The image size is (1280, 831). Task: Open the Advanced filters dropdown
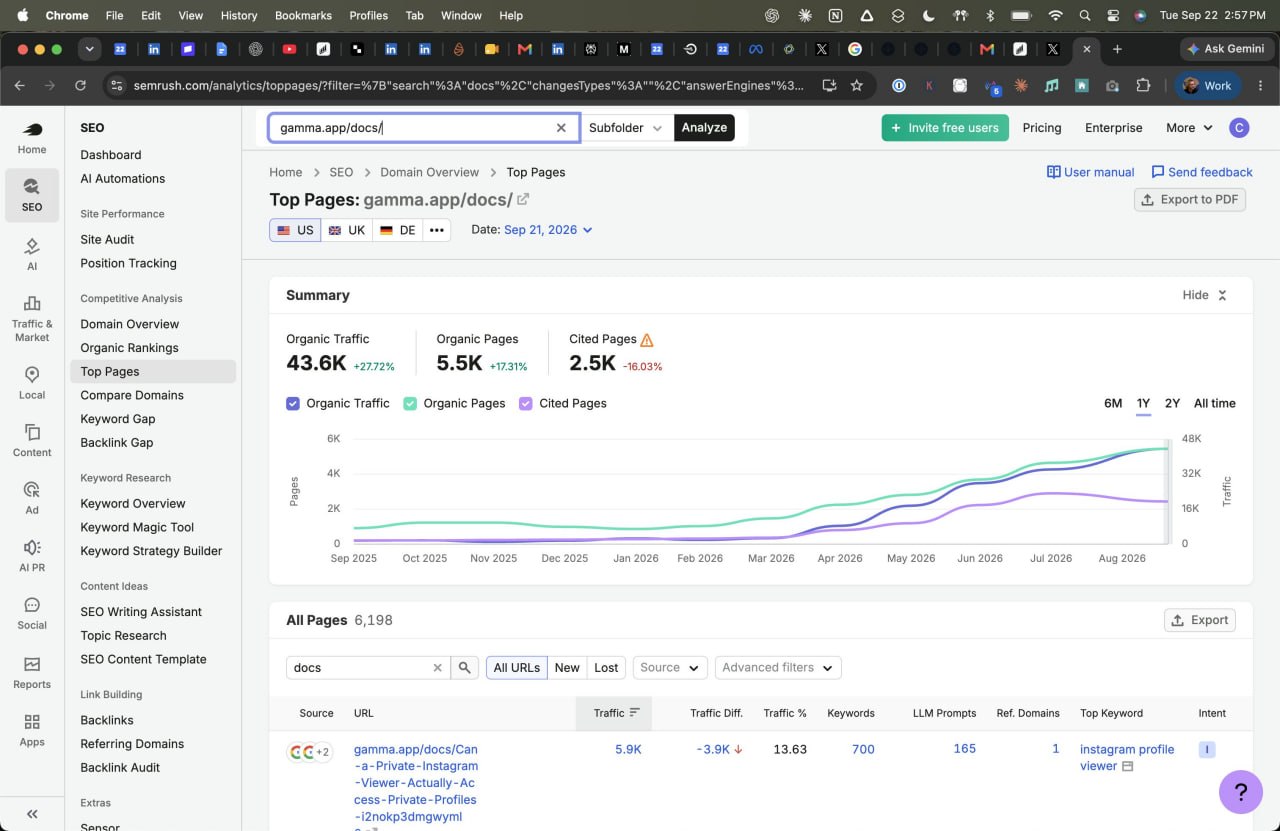tap(778, 668)
